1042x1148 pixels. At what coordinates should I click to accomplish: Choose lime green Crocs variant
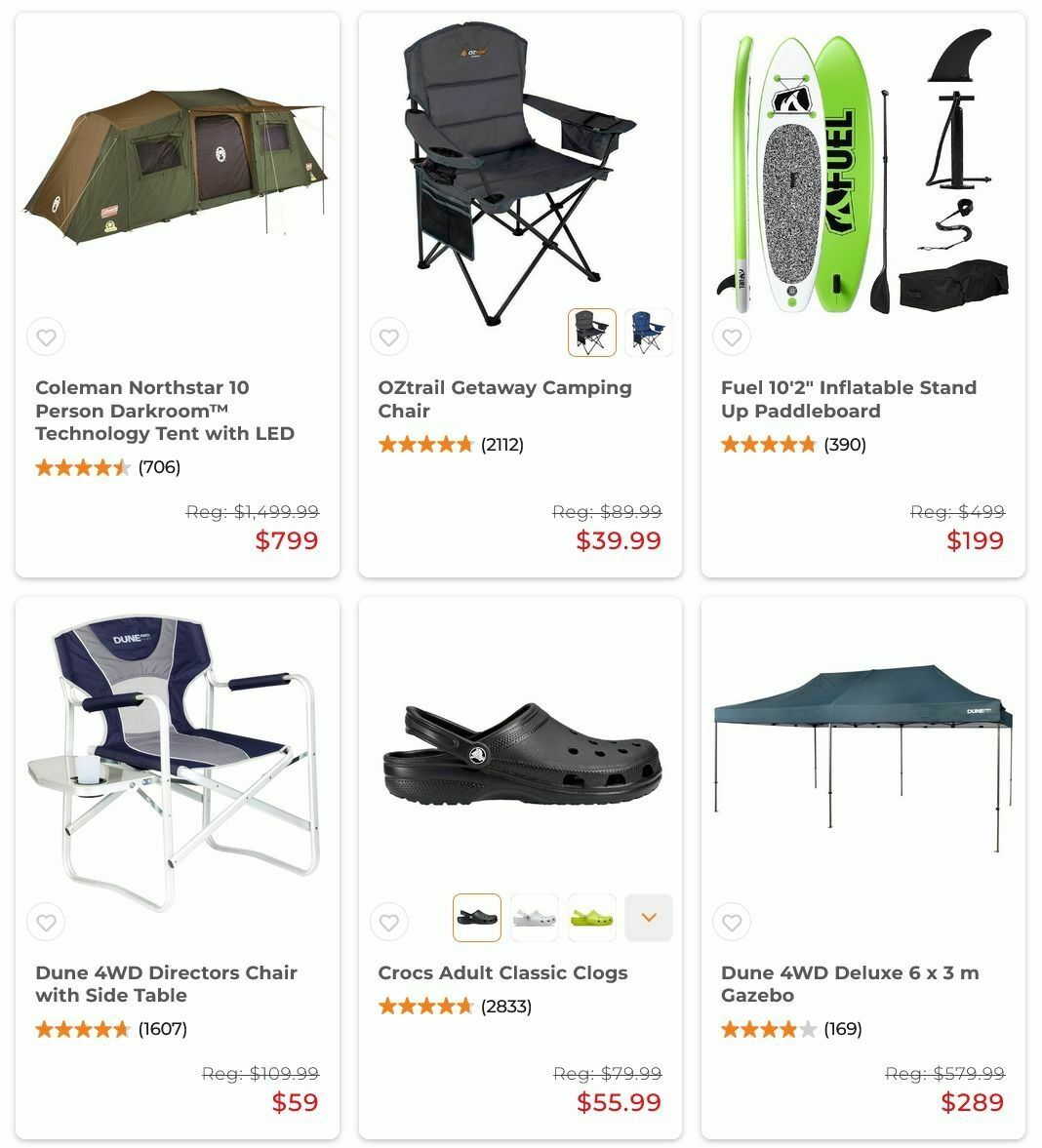point(591,918)
